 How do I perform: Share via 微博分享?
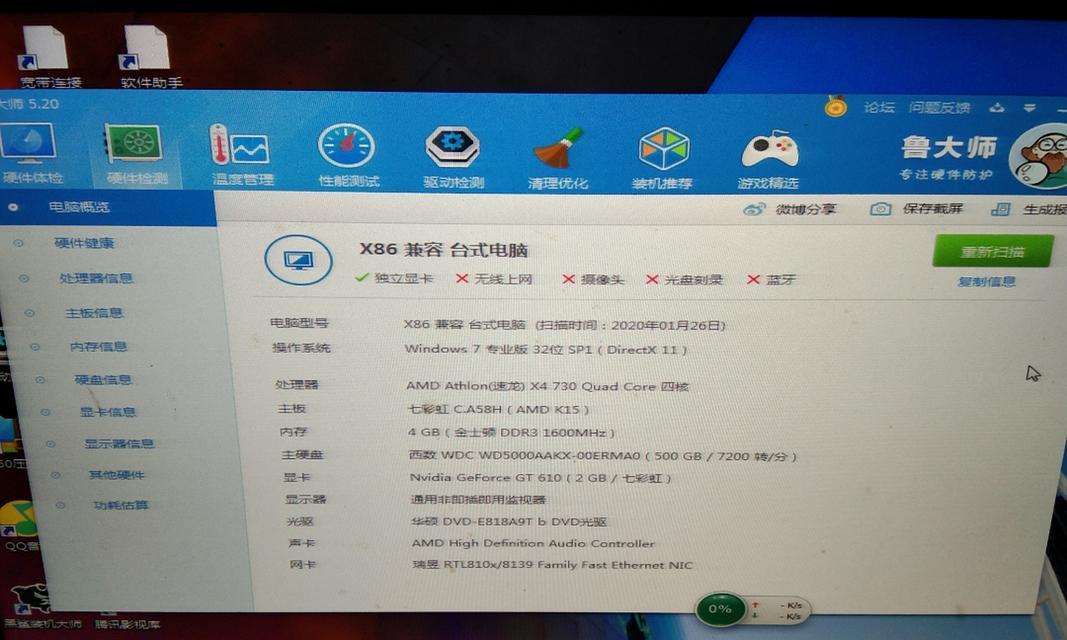coord(790,209)
